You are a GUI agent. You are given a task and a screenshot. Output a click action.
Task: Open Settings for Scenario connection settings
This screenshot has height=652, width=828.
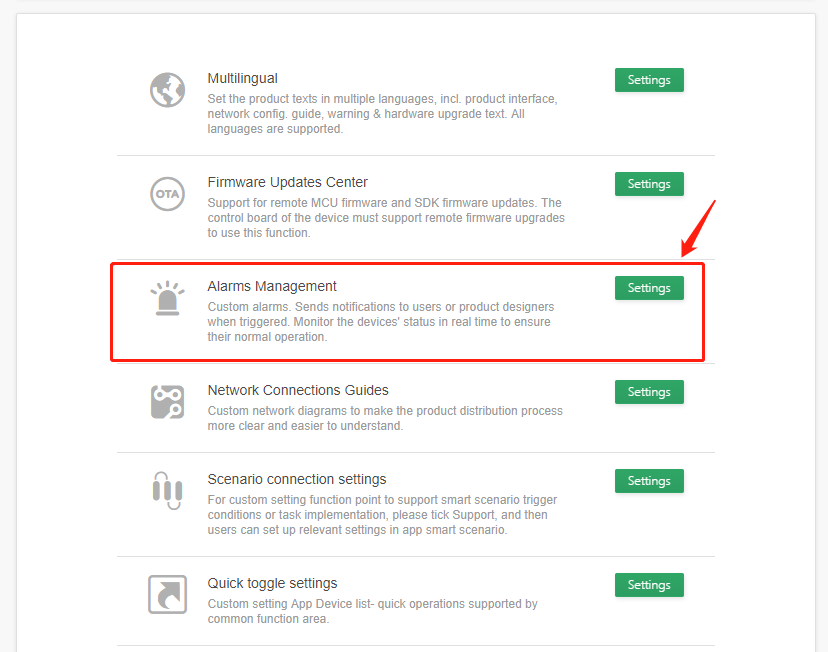click(649, 481)
